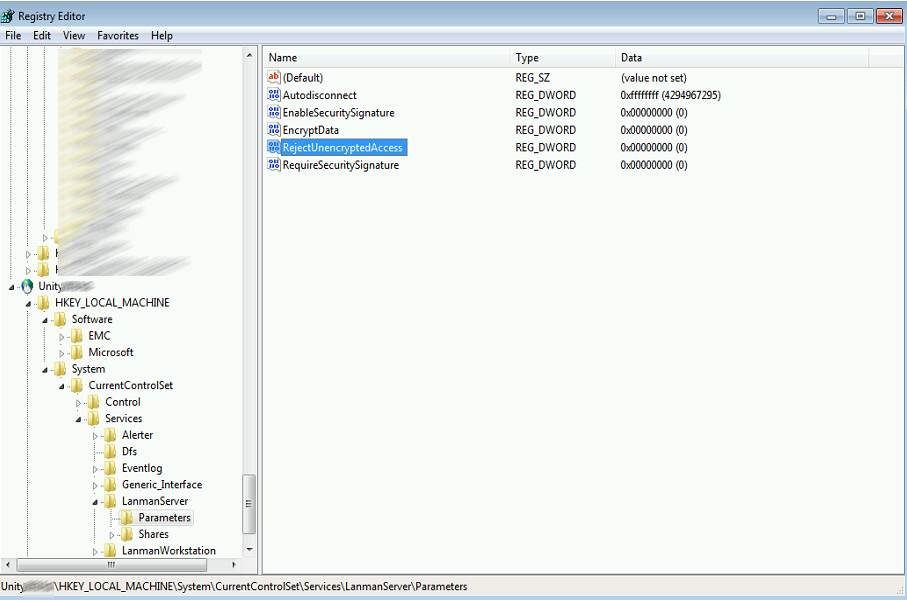Open the Help menu
Screen dimensions: 907x600
pyautogui.click(x=162, y=35)
